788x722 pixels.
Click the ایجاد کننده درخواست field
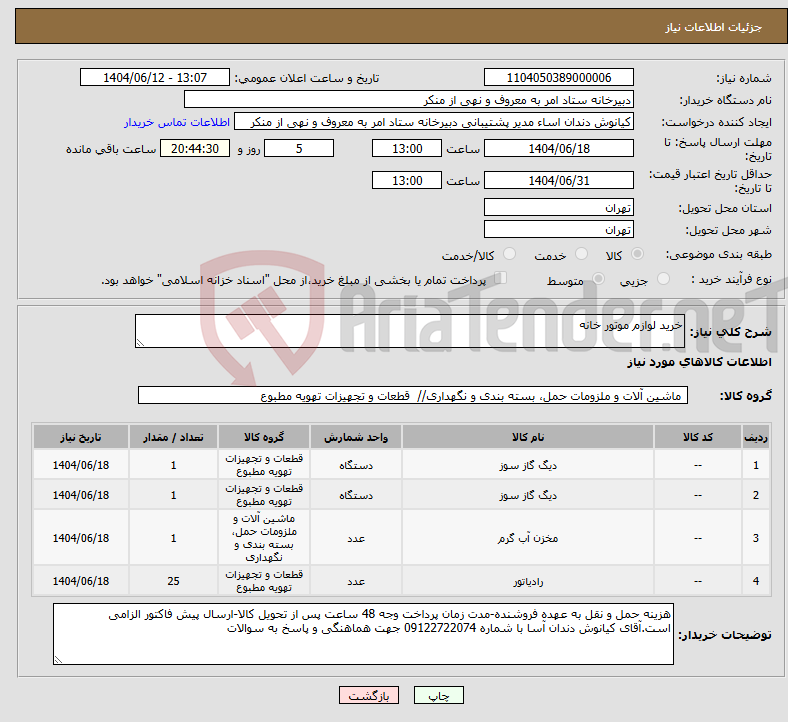[x=434, y=122]
